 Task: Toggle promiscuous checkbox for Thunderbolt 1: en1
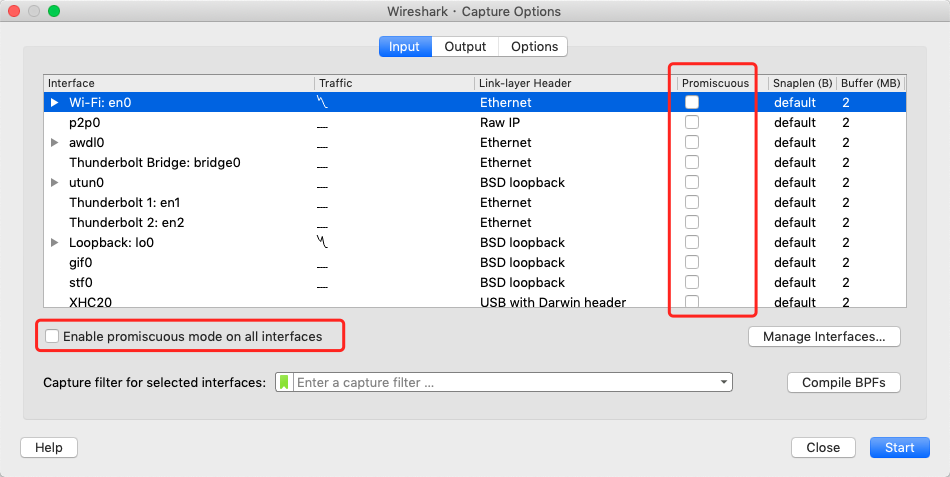692,202
